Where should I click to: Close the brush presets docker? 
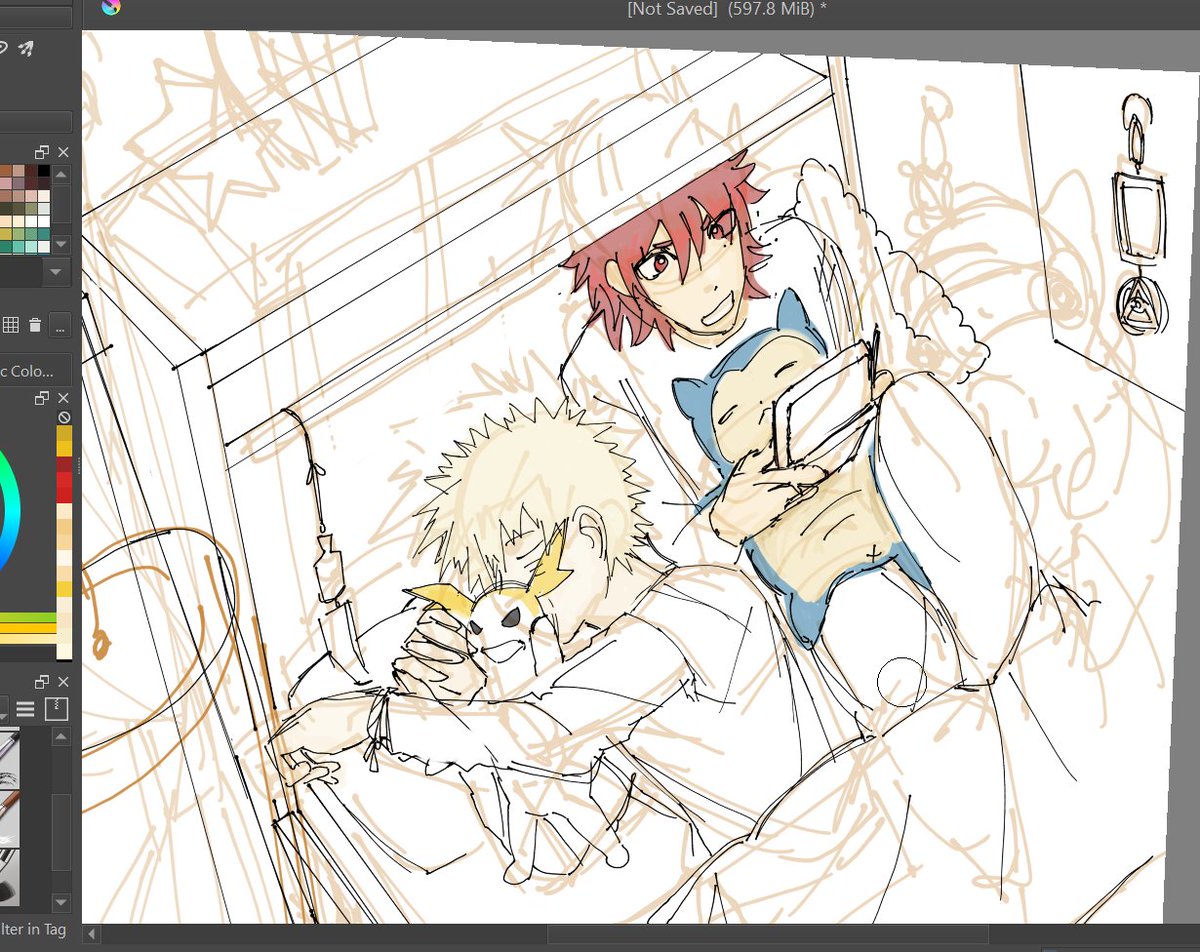pyautogui.click(x=63, y=682)
